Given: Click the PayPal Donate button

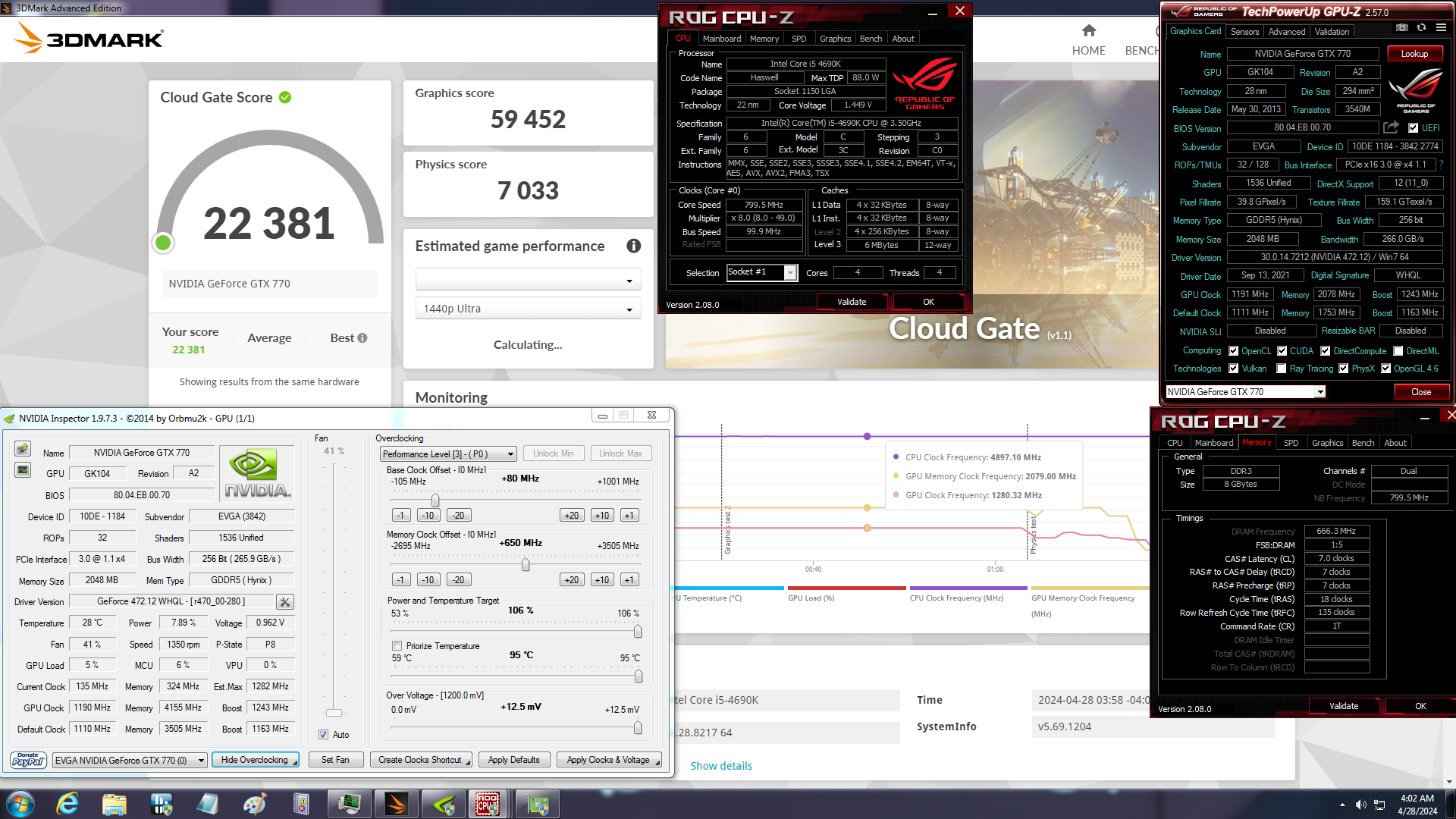Looking at the screenshot, I should point(28,760).
